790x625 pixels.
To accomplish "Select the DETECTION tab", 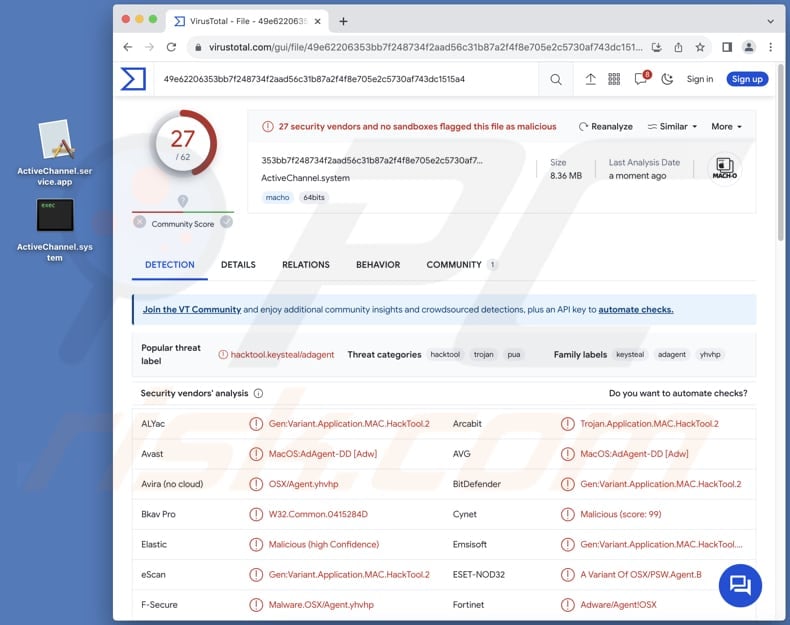I will [x=170, y=264].
